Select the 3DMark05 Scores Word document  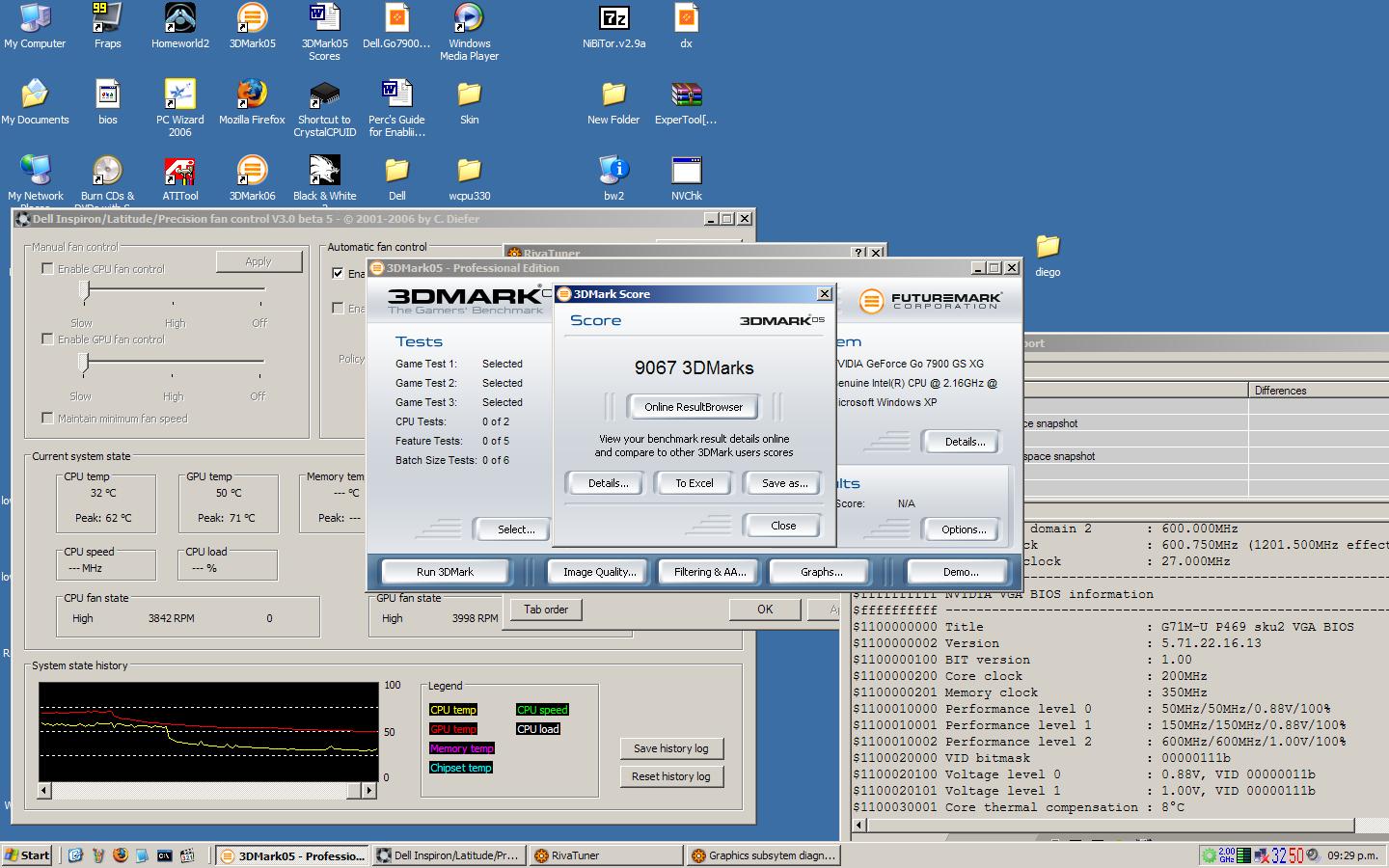(x=324, y=31)
